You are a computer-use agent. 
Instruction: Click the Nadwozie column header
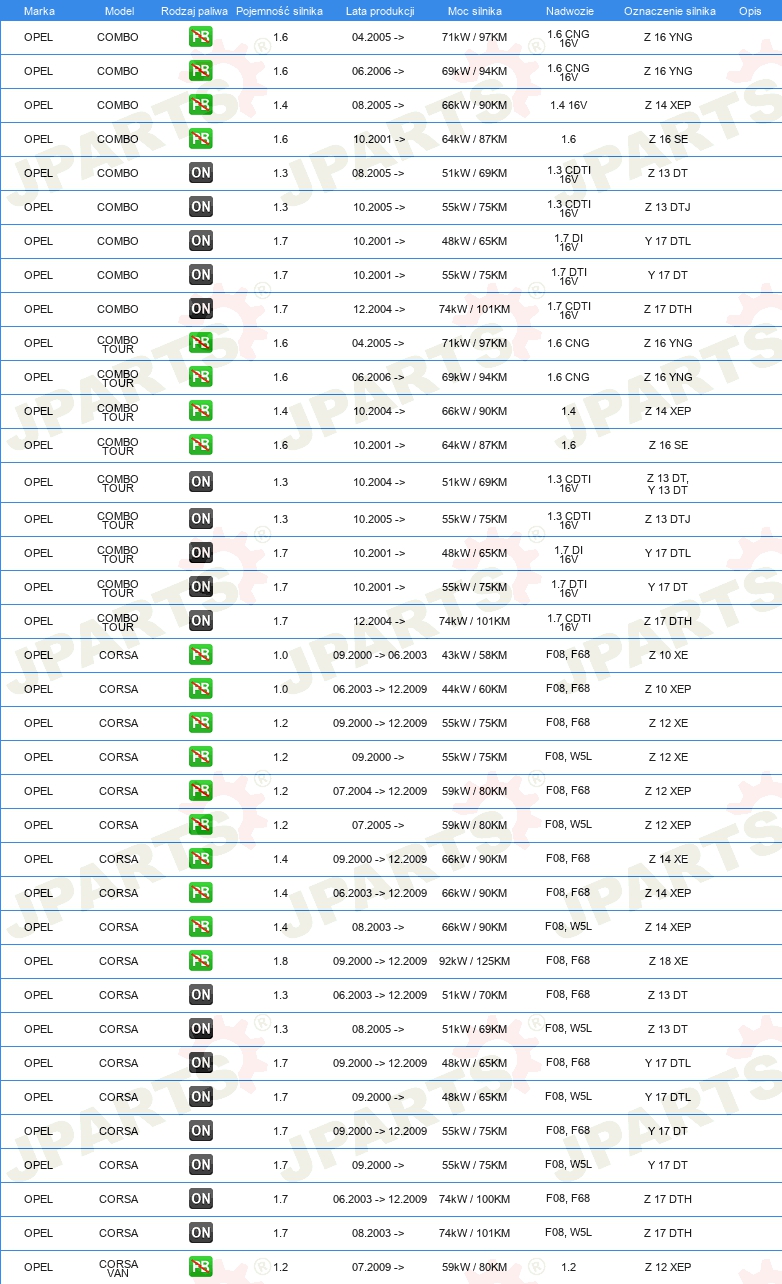569,11
